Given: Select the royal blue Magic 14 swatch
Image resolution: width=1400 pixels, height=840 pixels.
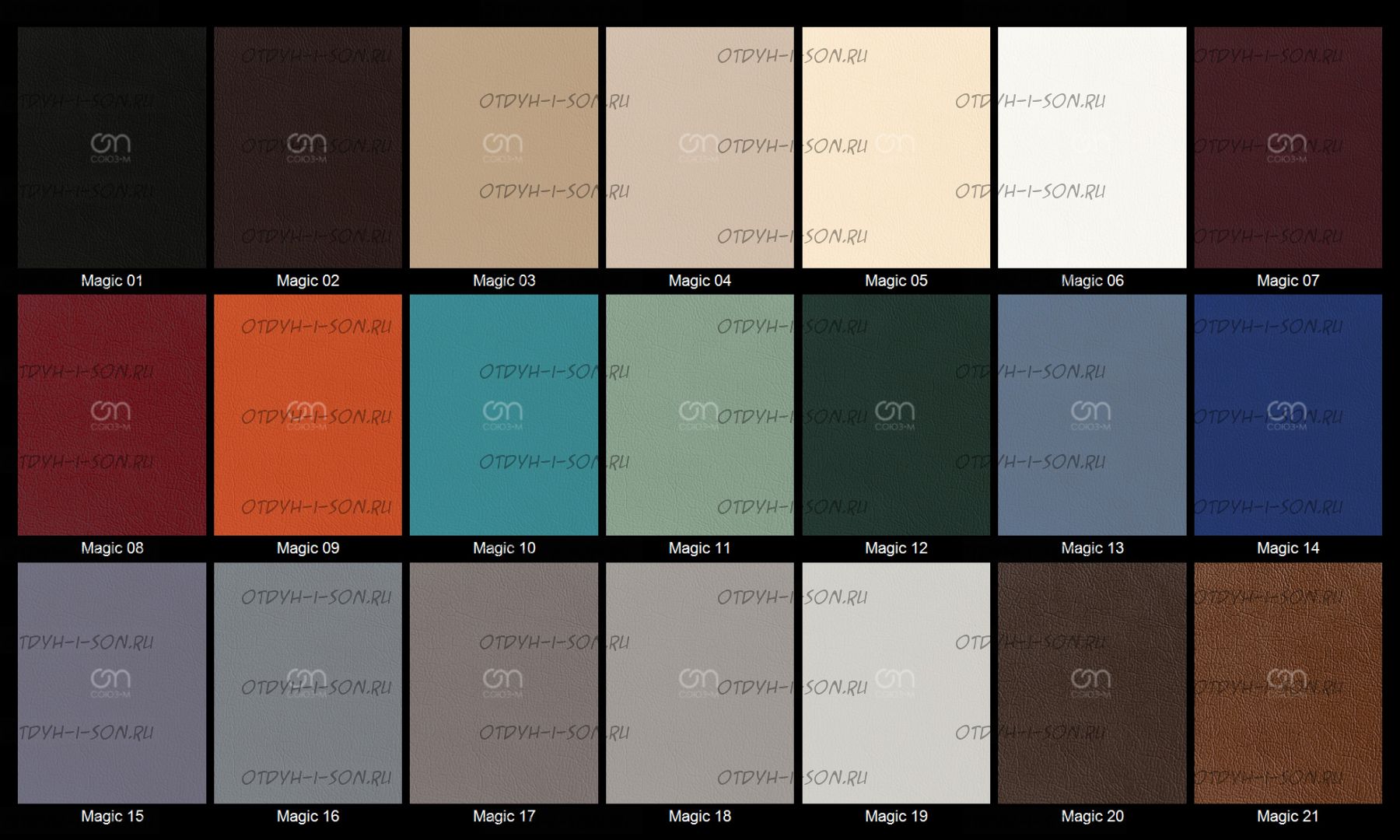Looking at the screenshot, I should [x=1288, y=415].
